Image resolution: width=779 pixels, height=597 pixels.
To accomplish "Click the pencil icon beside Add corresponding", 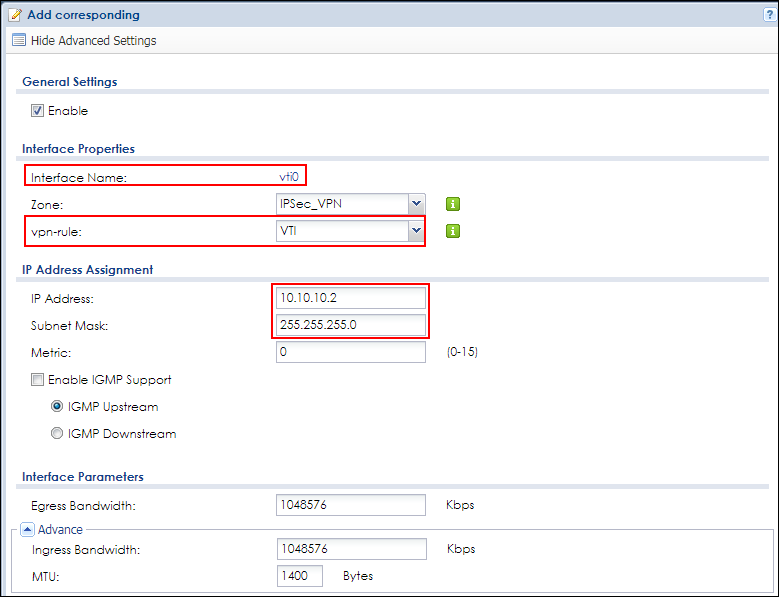I will [x=16, y=15].
